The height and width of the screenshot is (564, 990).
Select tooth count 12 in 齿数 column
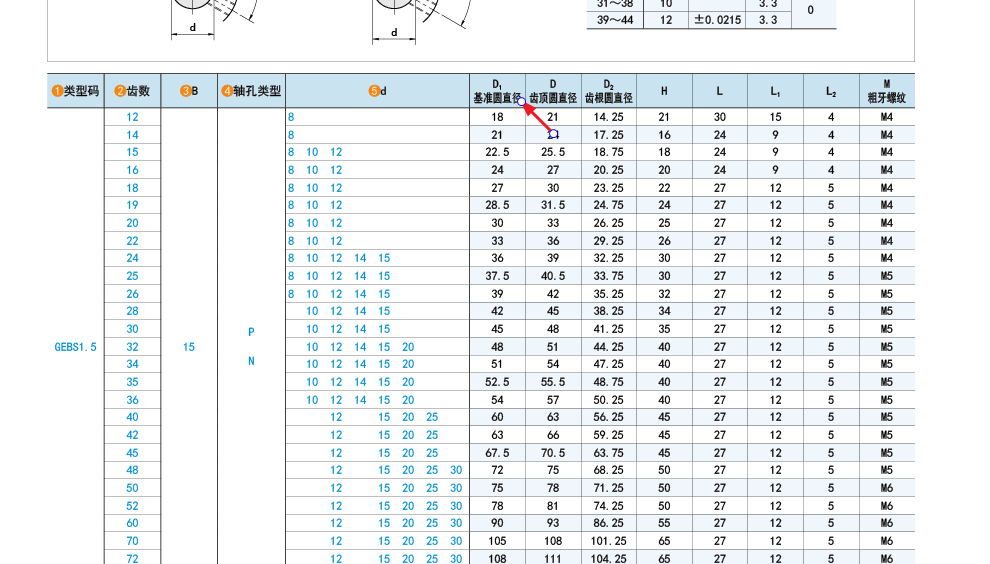[x=132, y=117]
